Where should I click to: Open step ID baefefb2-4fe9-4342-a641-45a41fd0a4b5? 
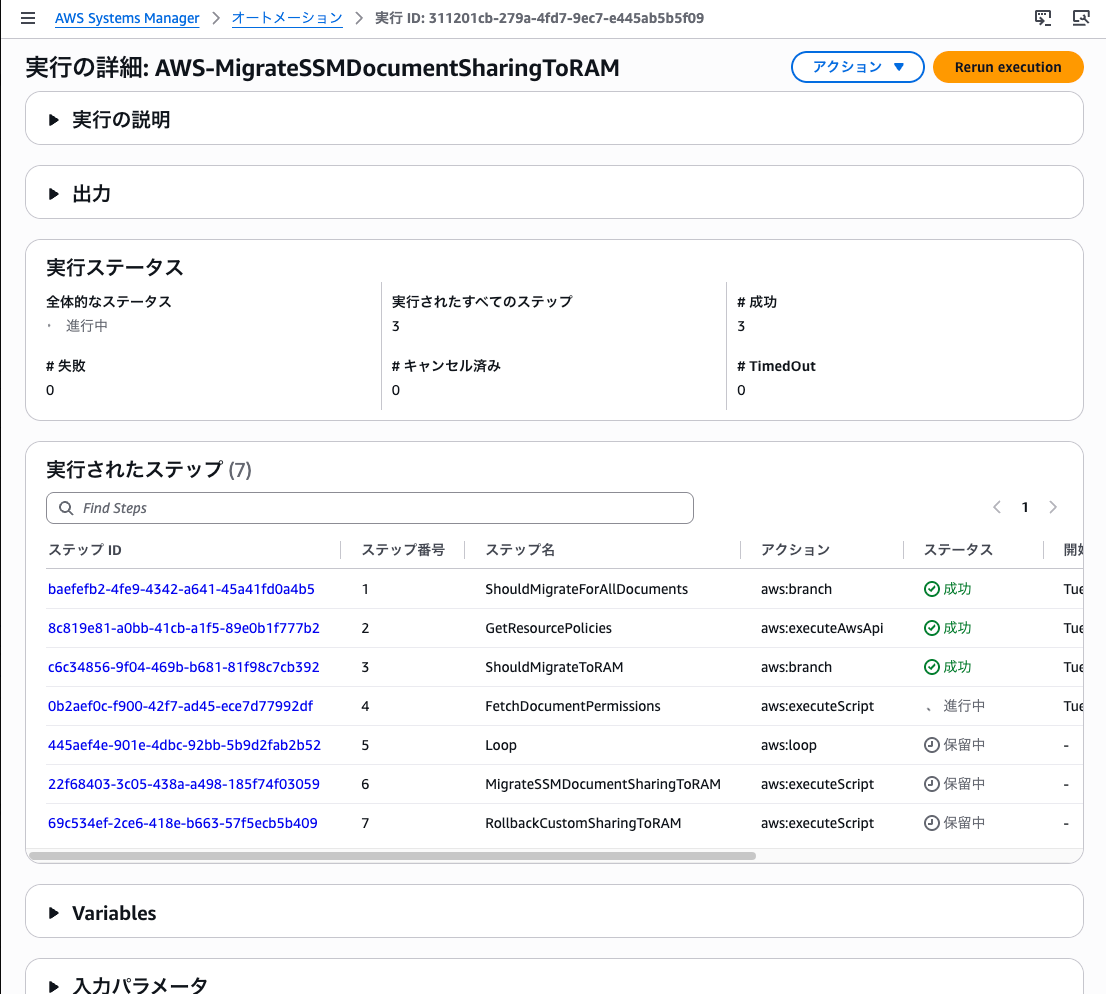[181, 589]
